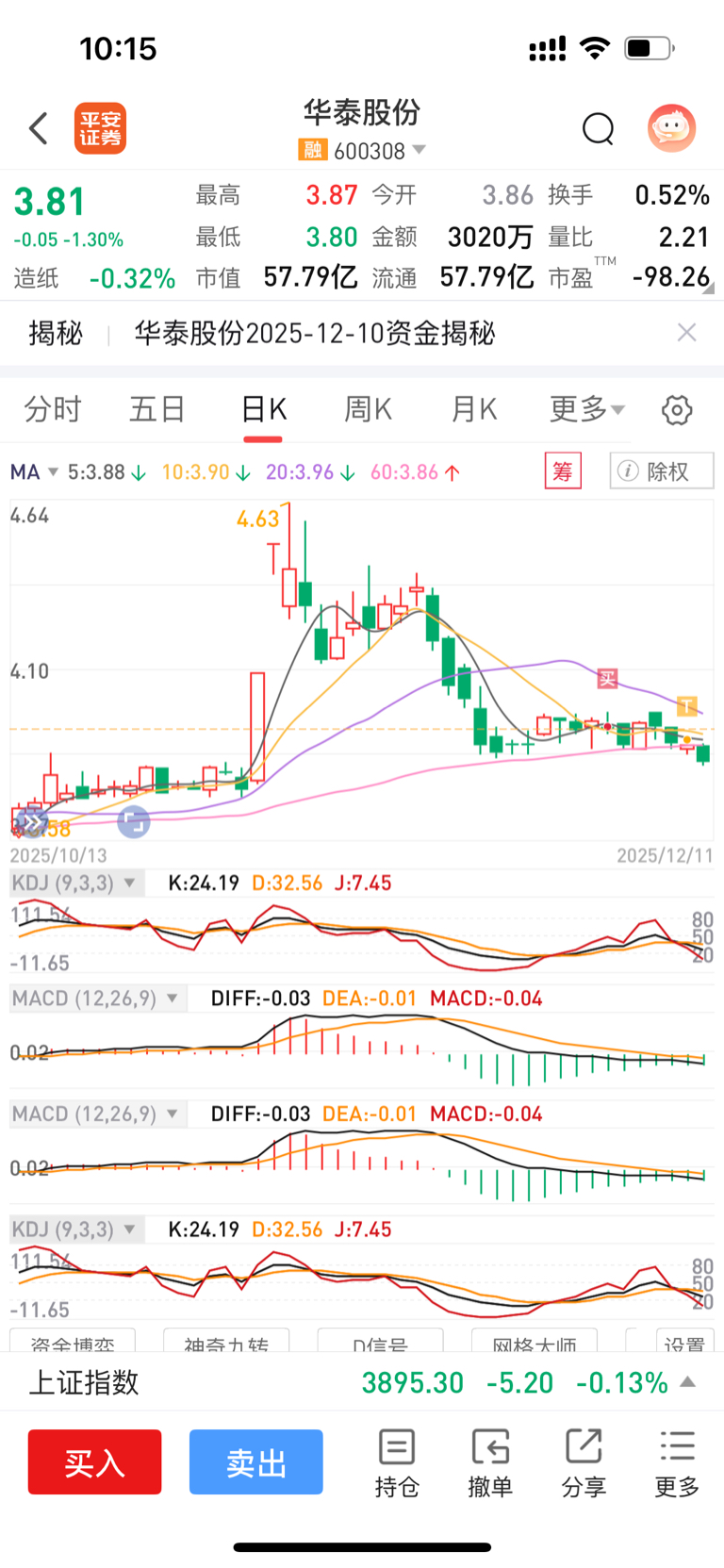Tap the 金额 3020万 value
This screenshot has width=724, height=1568.
tap(490, 236)
